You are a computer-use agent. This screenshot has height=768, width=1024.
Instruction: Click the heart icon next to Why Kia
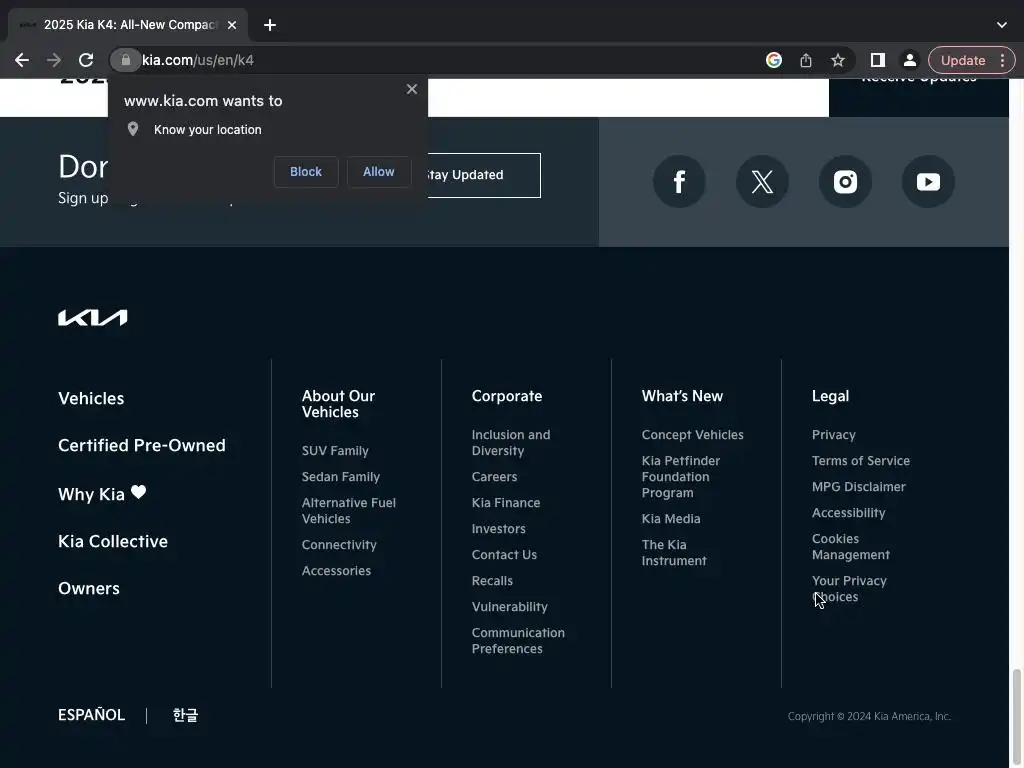coord(138,492)
